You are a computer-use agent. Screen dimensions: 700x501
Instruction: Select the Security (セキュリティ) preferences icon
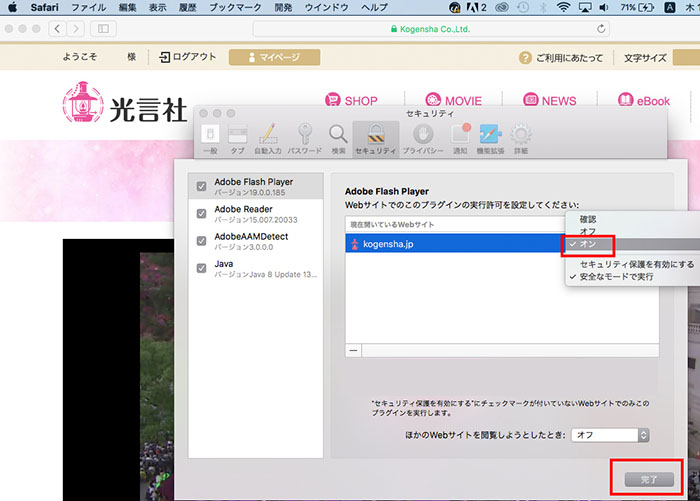click(x=376, y=139)
